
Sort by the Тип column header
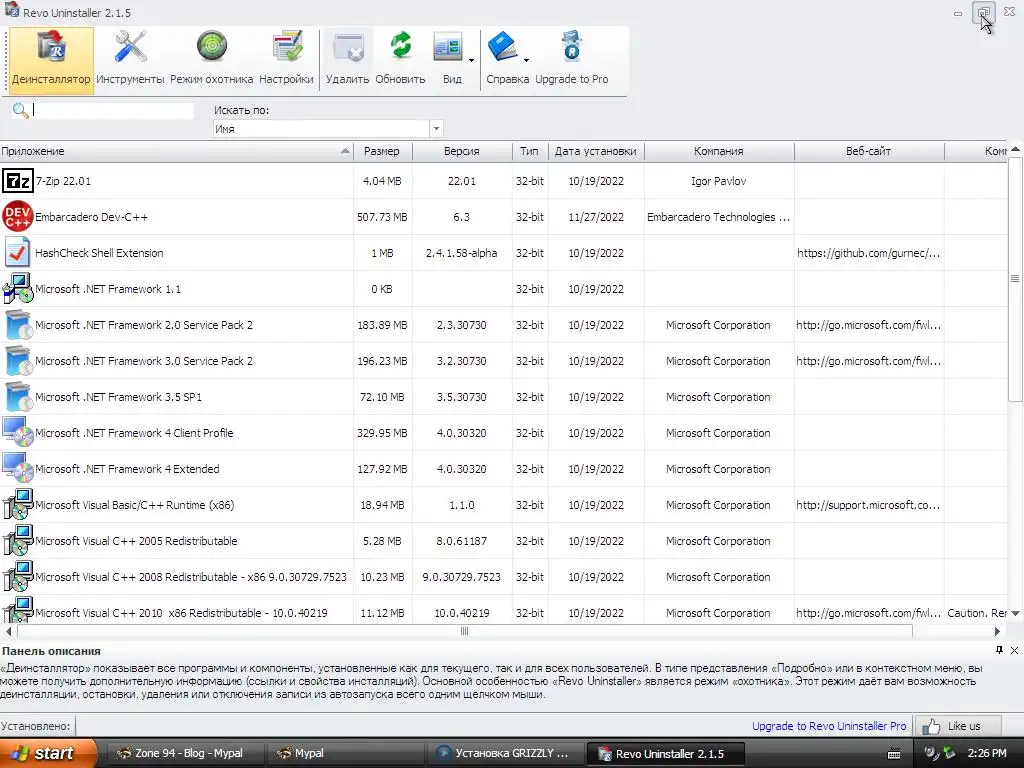click(530, 151)
